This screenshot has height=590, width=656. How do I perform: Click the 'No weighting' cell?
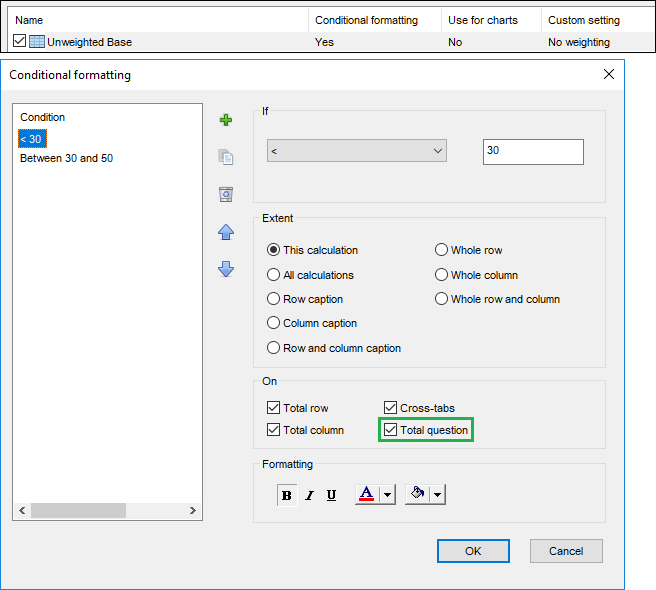(579, 42)
